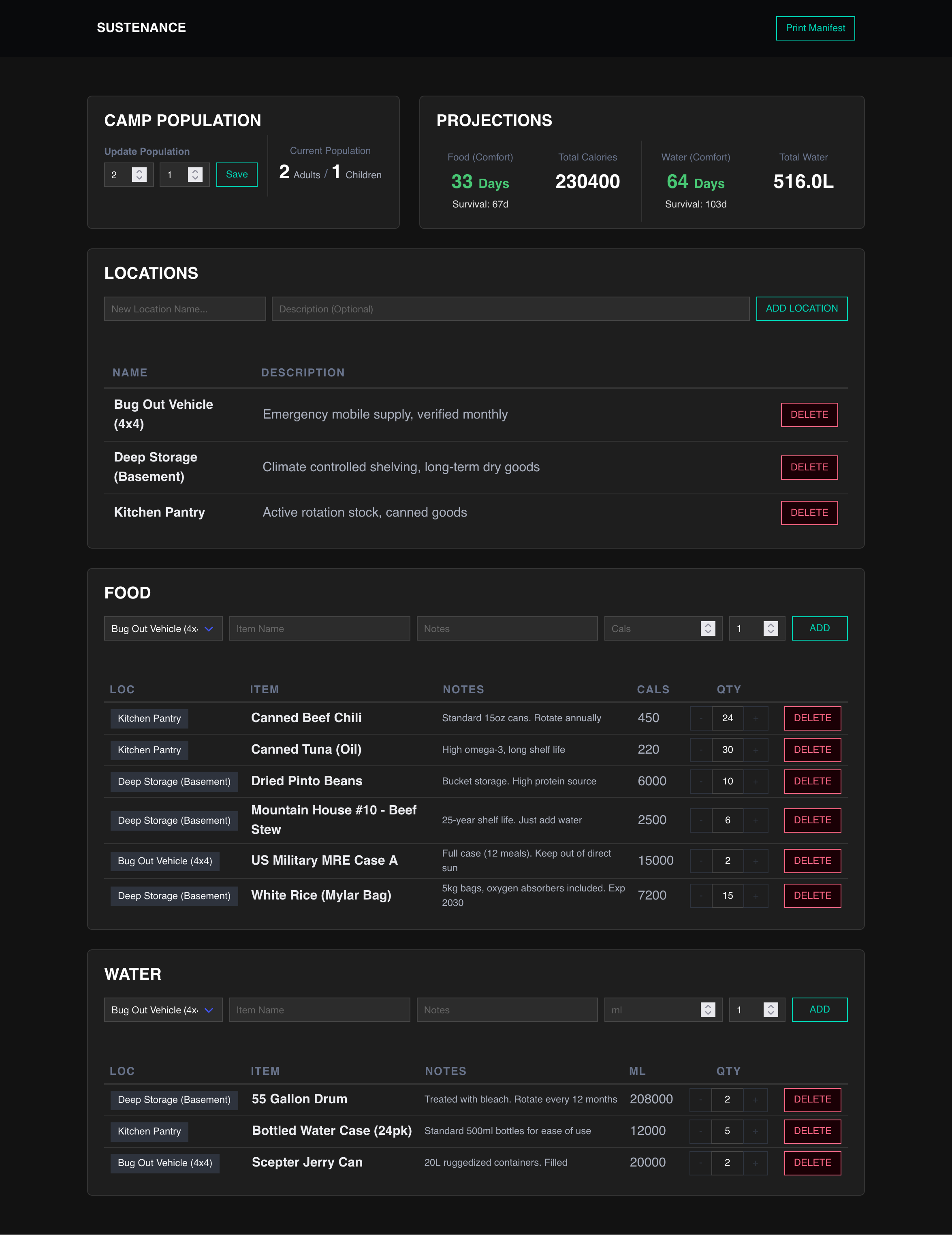Increase Dried Pinto Beans quantity
Screen dimensions: 952x1235
756,782
